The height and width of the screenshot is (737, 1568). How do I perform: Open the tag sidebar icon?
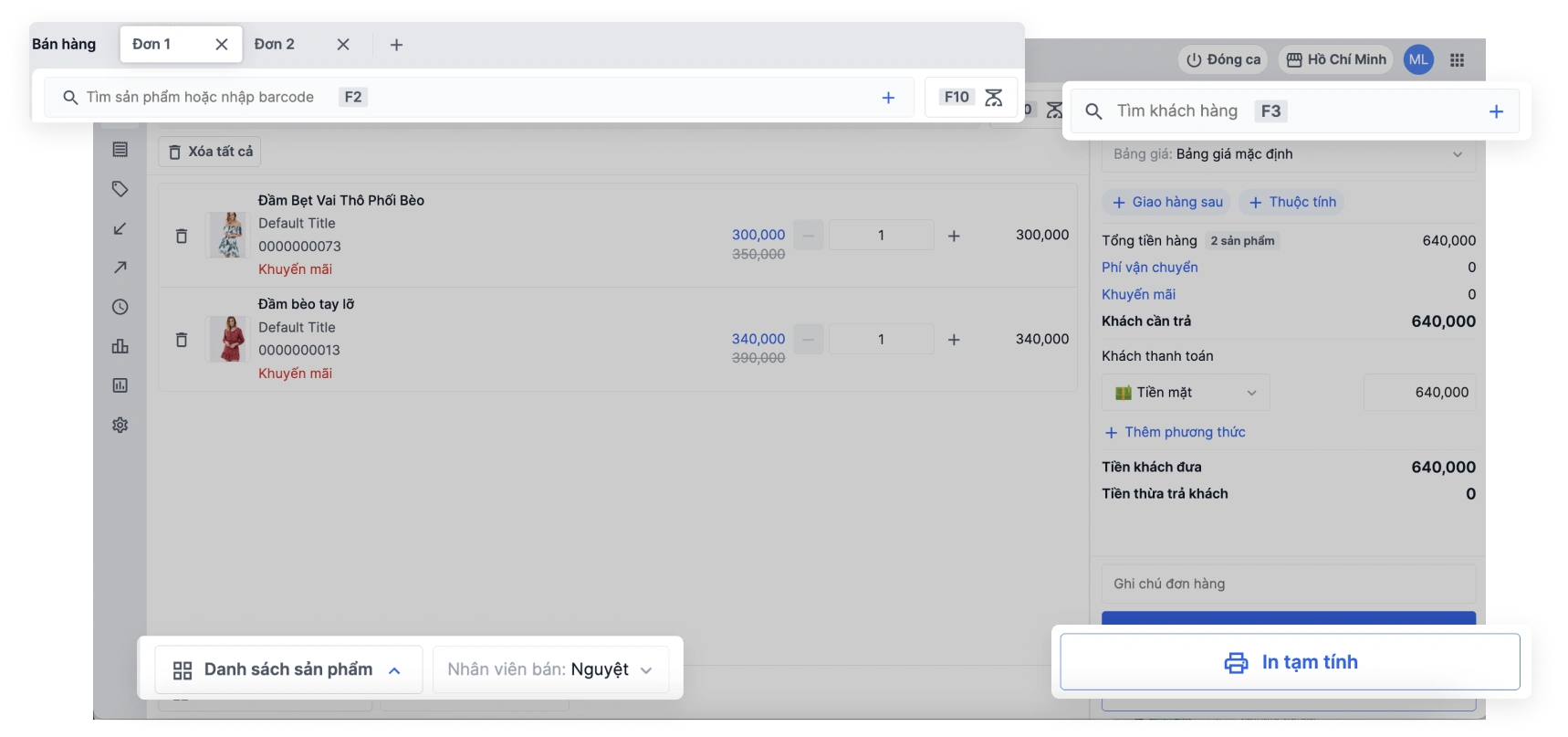120,189
